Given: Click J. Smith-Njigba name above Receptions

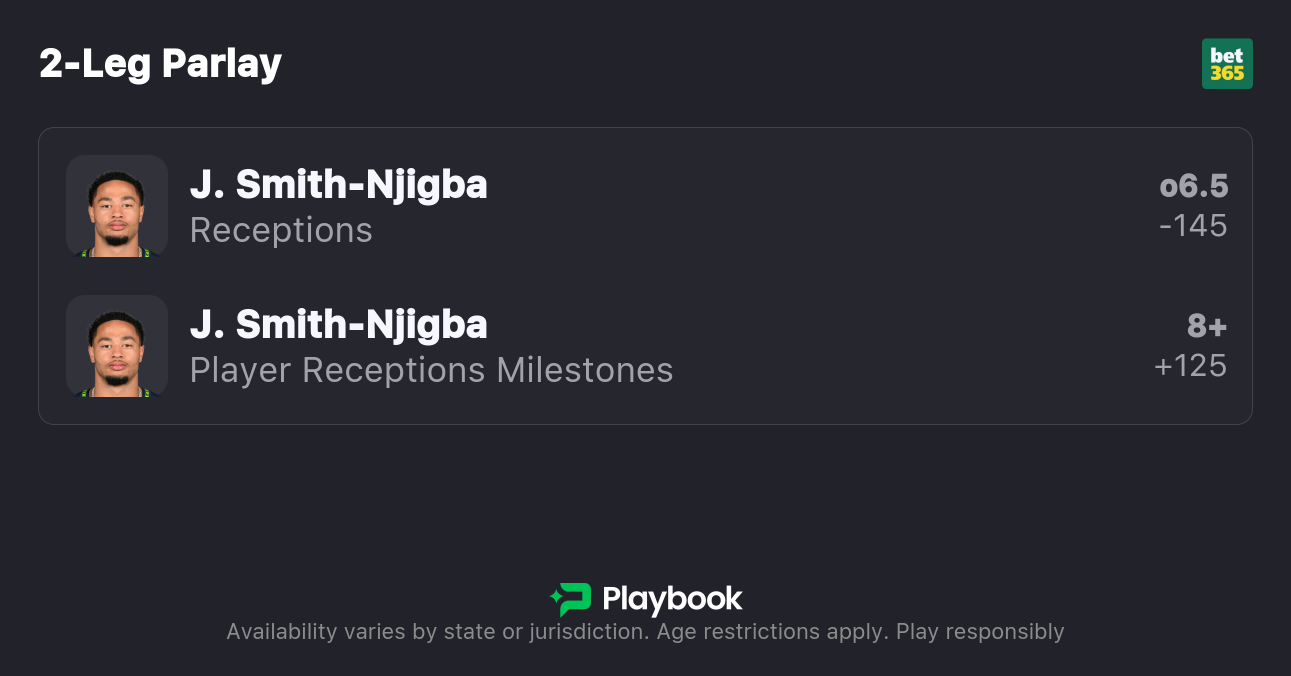Looking at the screenshot, I should tap(338, 185).
